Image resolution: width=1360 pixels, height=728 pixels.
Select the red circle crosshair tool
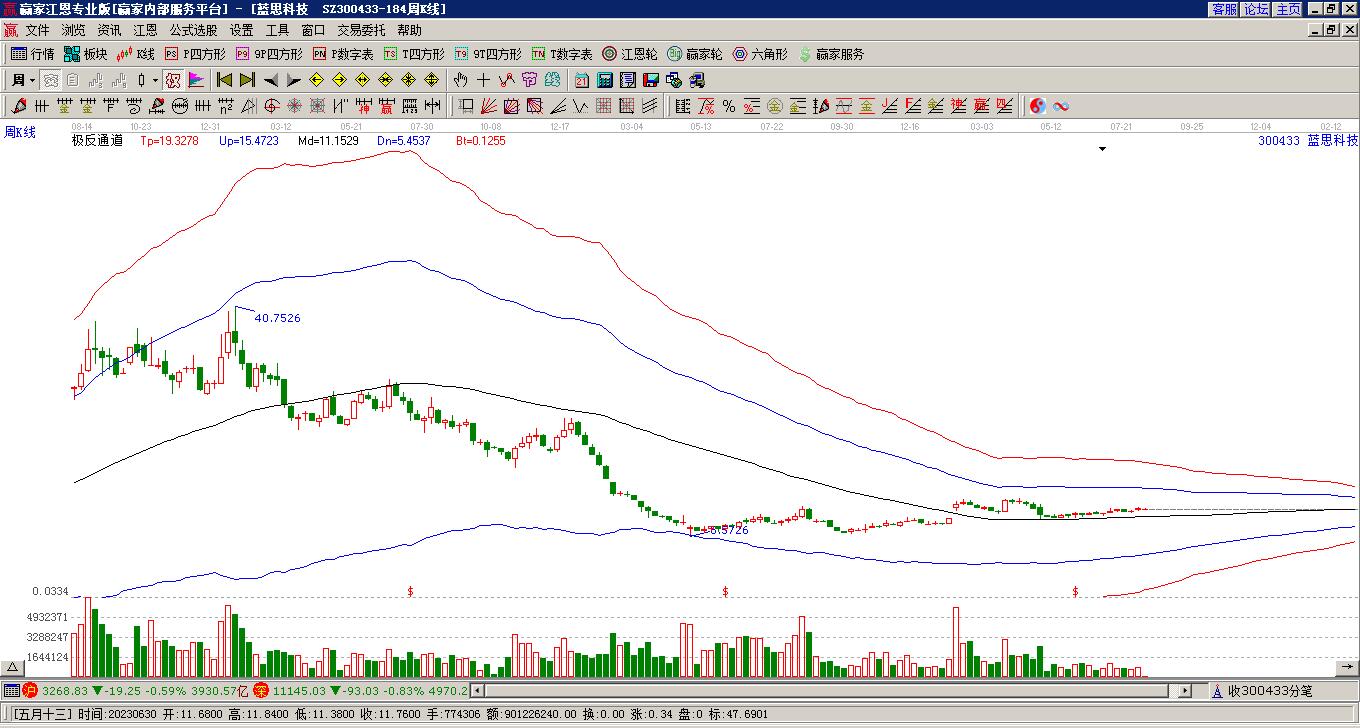tap(271, 106)
